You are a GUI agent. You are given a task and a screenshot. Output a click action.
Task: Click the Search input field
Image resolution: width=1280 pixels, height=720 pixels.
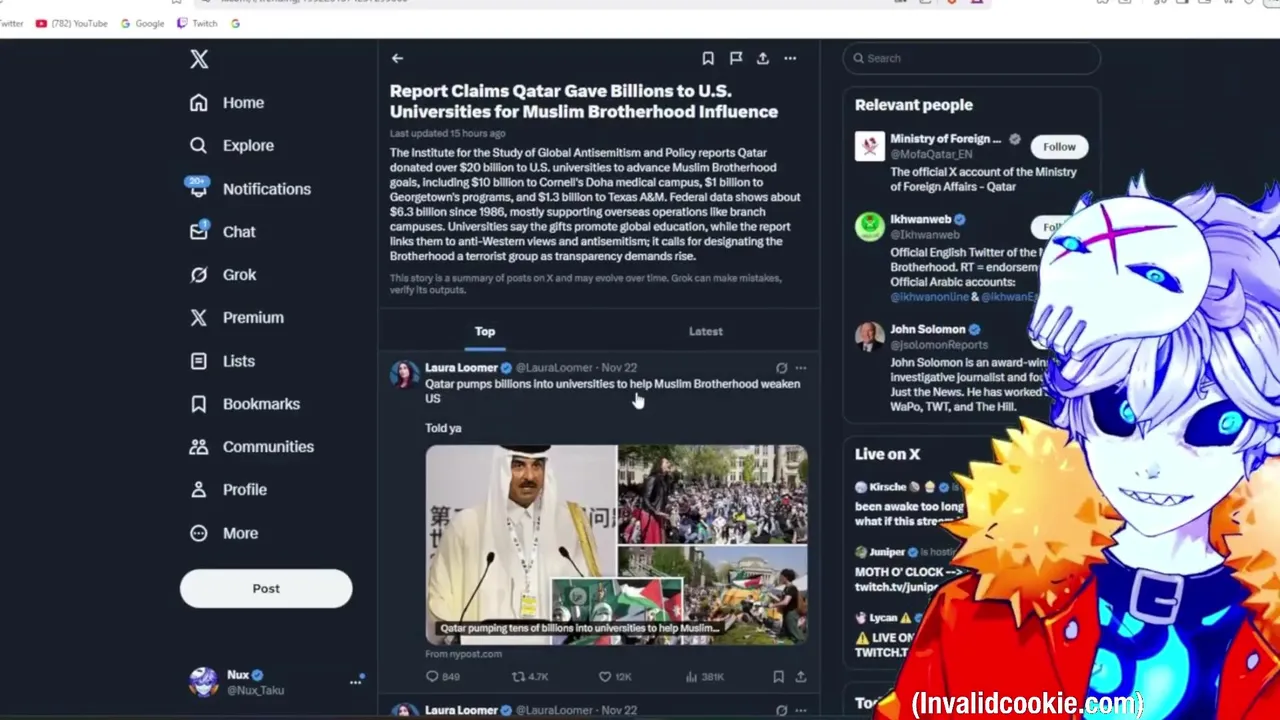tap(972, 58)
